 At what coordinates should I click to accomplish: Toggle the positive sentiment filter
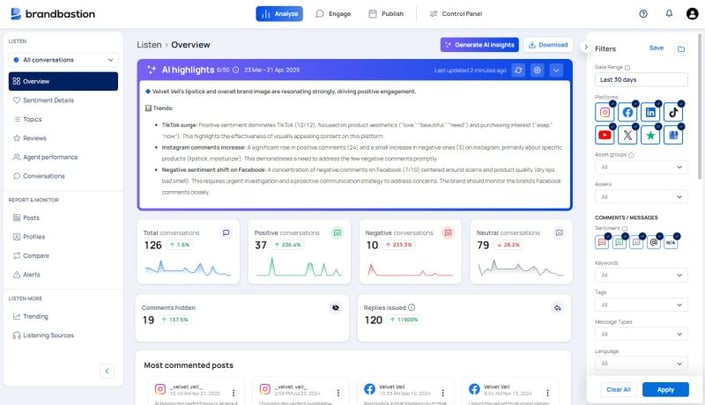click(619, 242)
